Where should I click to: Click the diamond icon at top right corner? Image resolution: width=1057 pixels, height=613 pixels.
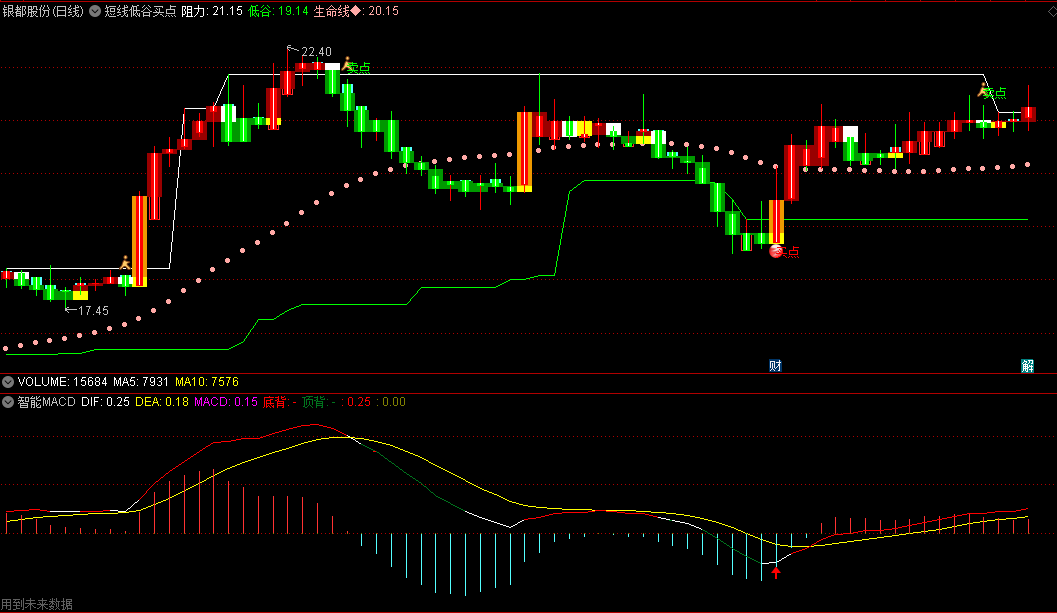[1052, 11]
